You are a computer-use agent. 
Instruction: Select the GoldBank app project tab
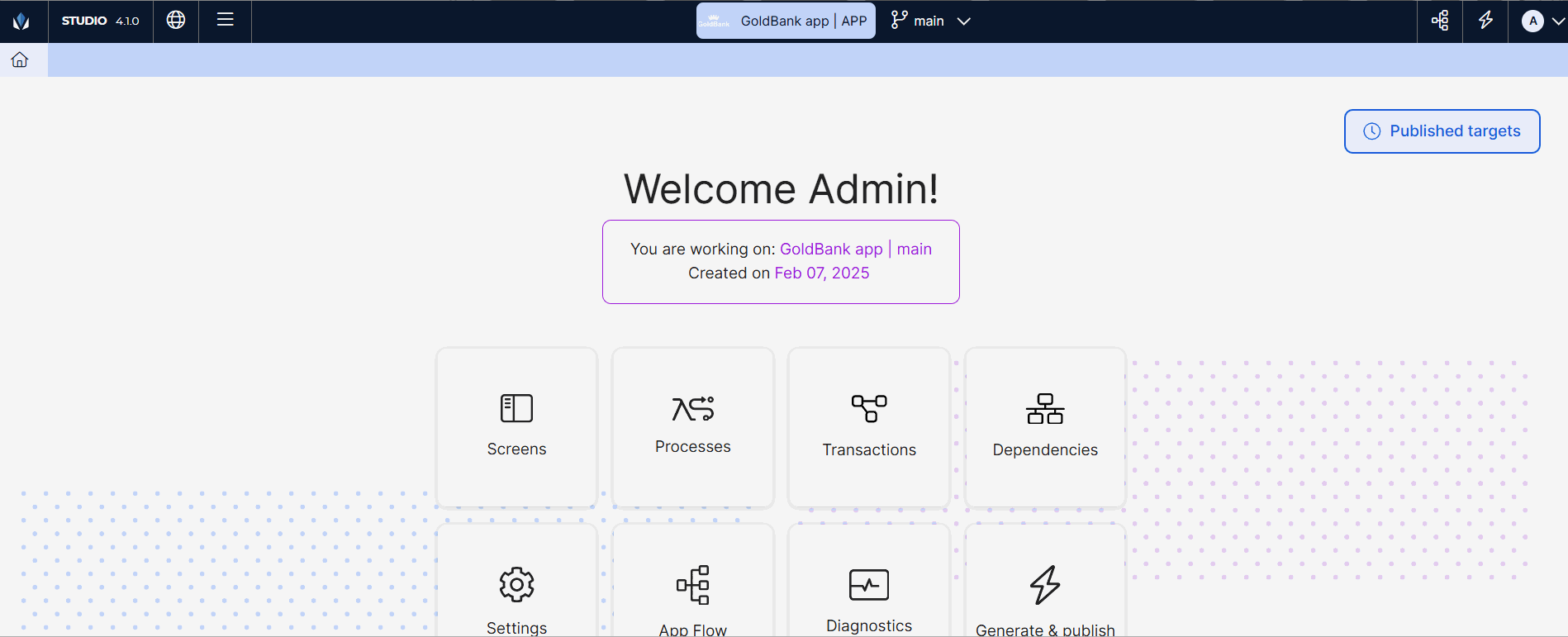(786, 21)
